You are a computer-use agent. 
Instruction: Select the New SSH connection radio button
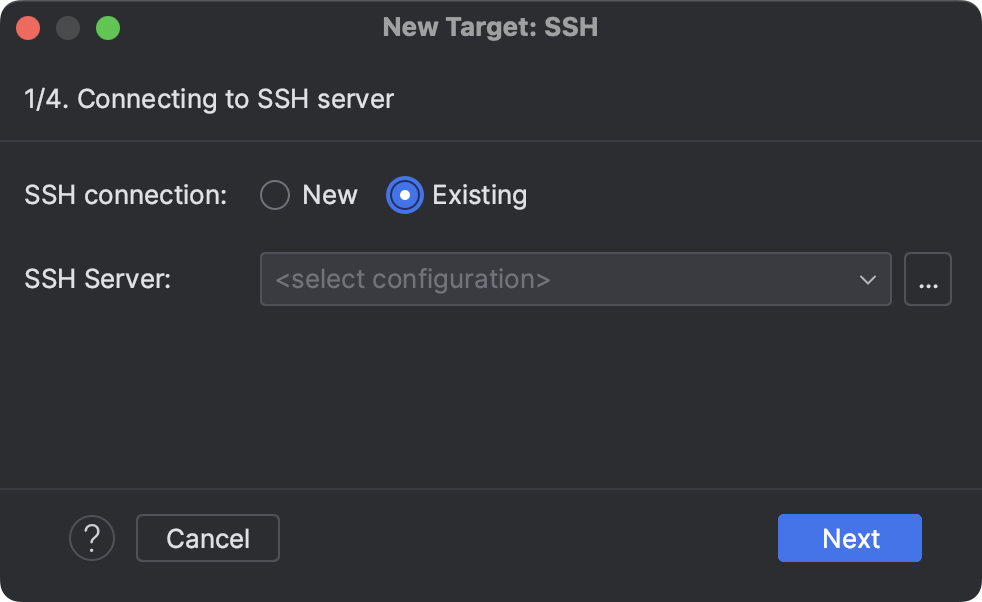coord(275,195)
